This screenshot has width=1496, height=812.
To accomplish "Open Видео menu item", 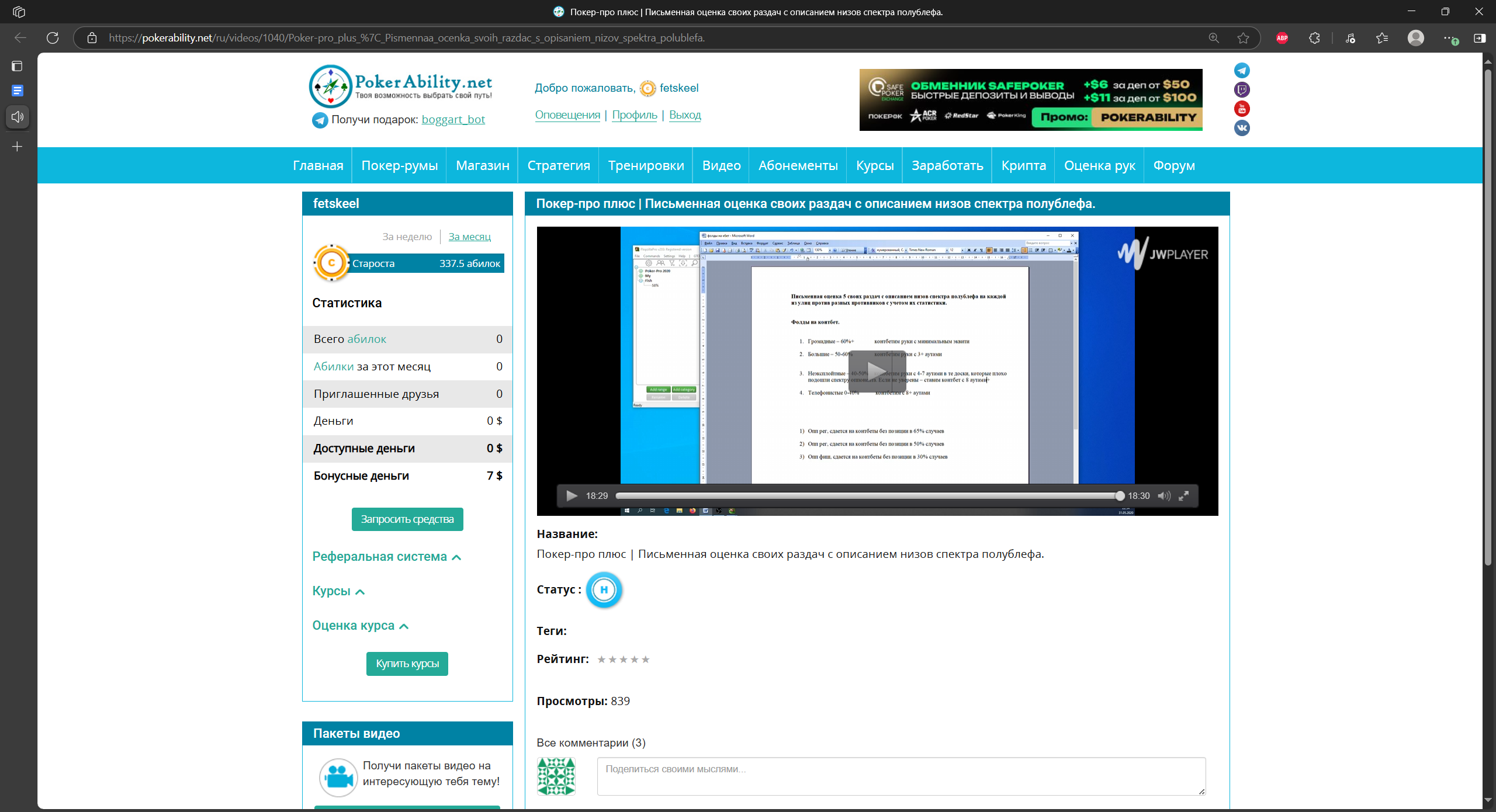I will tap(722, 165).
